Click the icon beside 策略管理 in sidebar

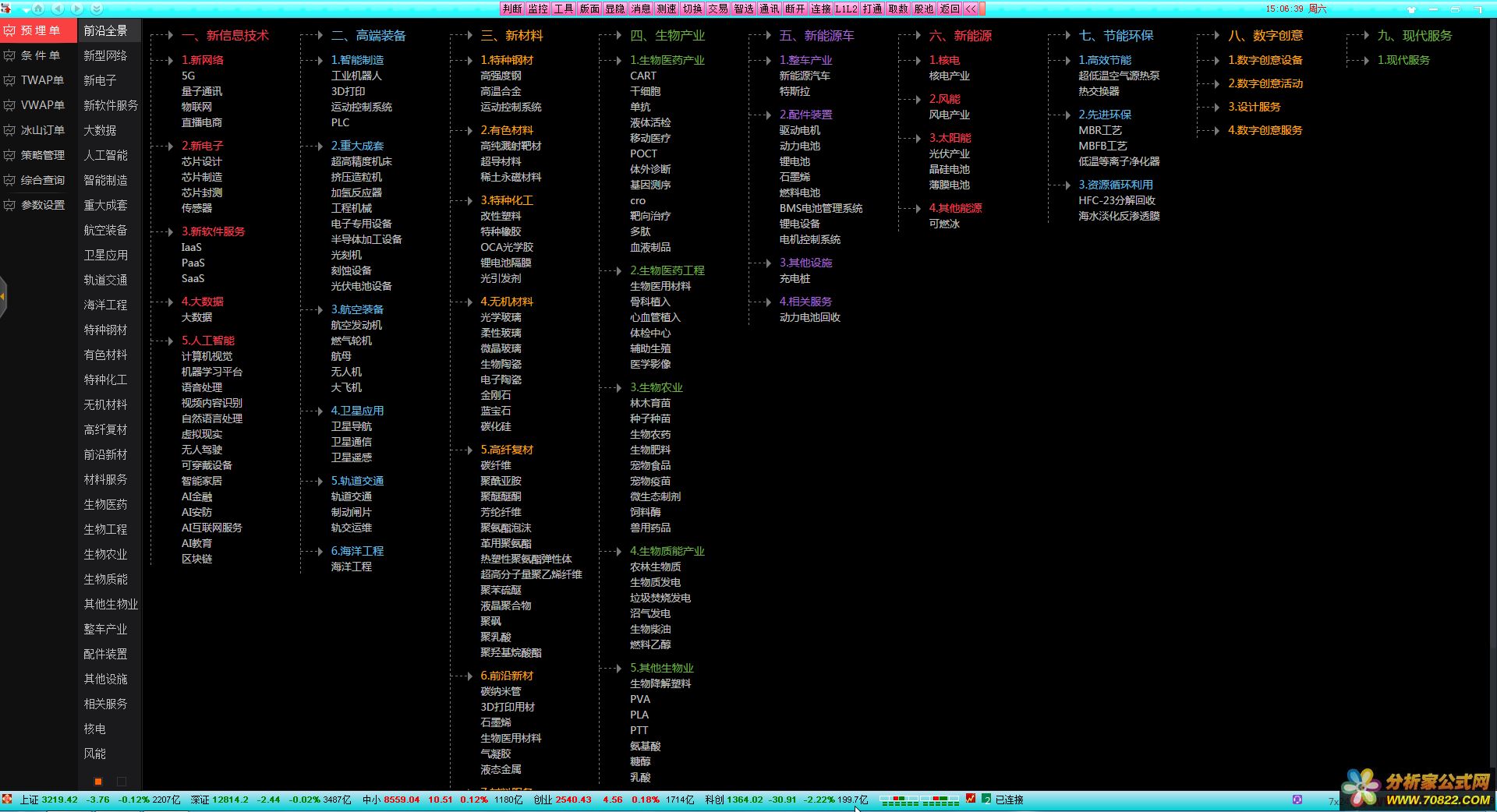(x=9, y=155)
